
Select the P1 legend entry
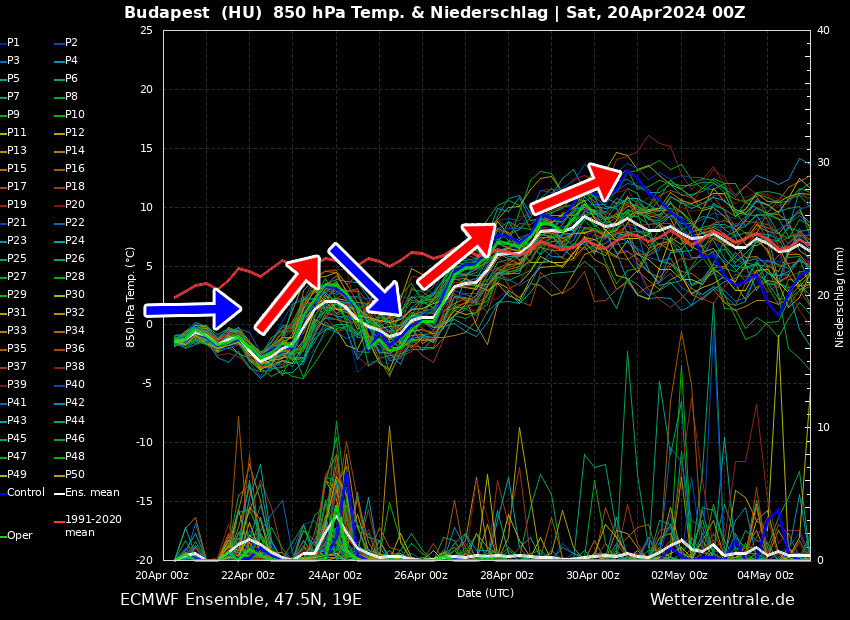click(x=10, y=42)
